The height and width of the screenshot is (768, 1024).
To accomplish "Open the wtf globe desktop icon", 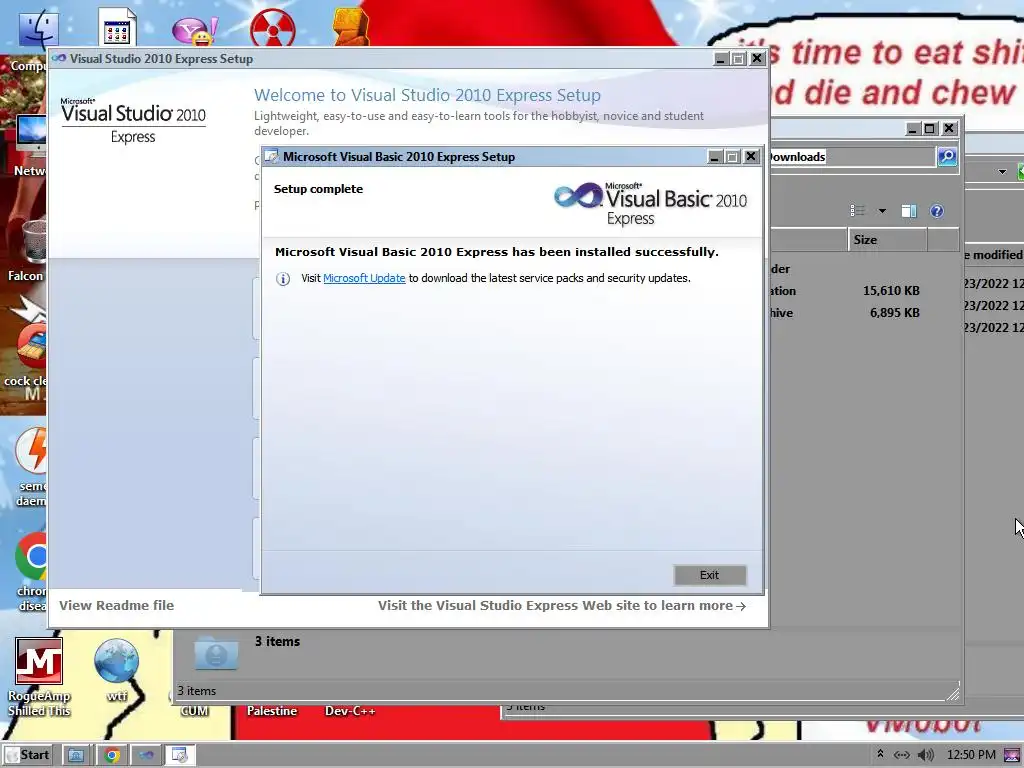I will point(116,669).
